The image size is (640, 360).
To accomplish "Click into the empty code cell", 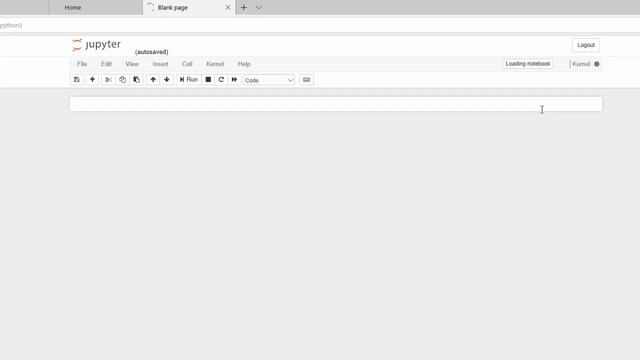I will (x=336, y=104).
